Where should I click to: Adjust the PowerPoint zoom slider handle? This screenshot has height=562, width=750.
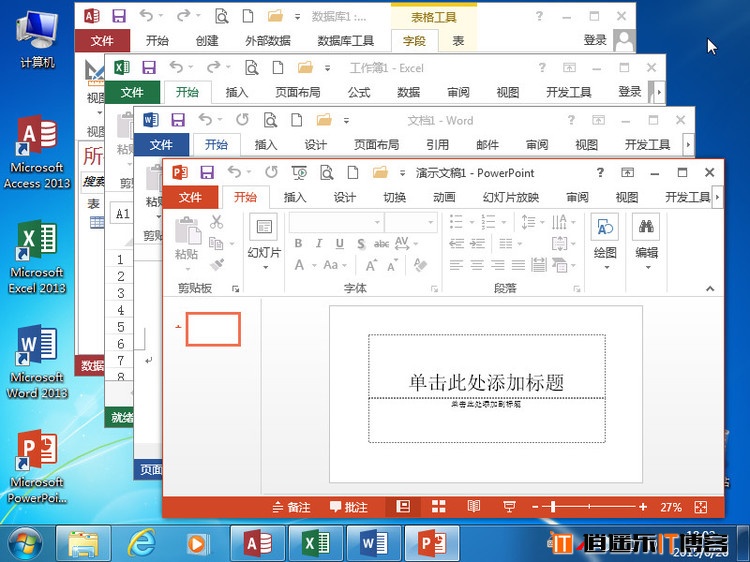(x=553, y=507)
